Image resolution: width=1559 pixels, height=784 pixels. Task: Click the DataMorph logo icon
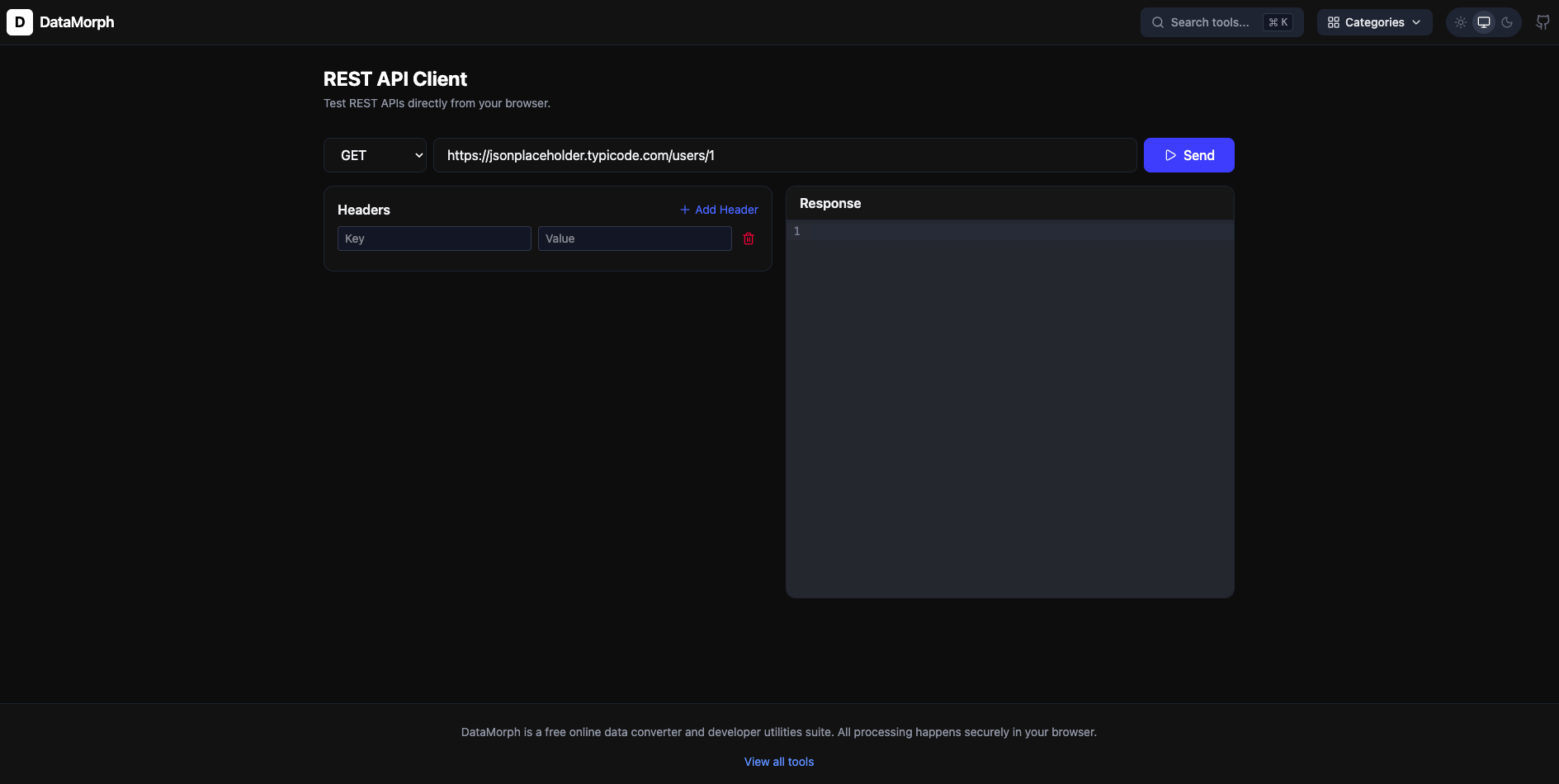coord(20,22)
